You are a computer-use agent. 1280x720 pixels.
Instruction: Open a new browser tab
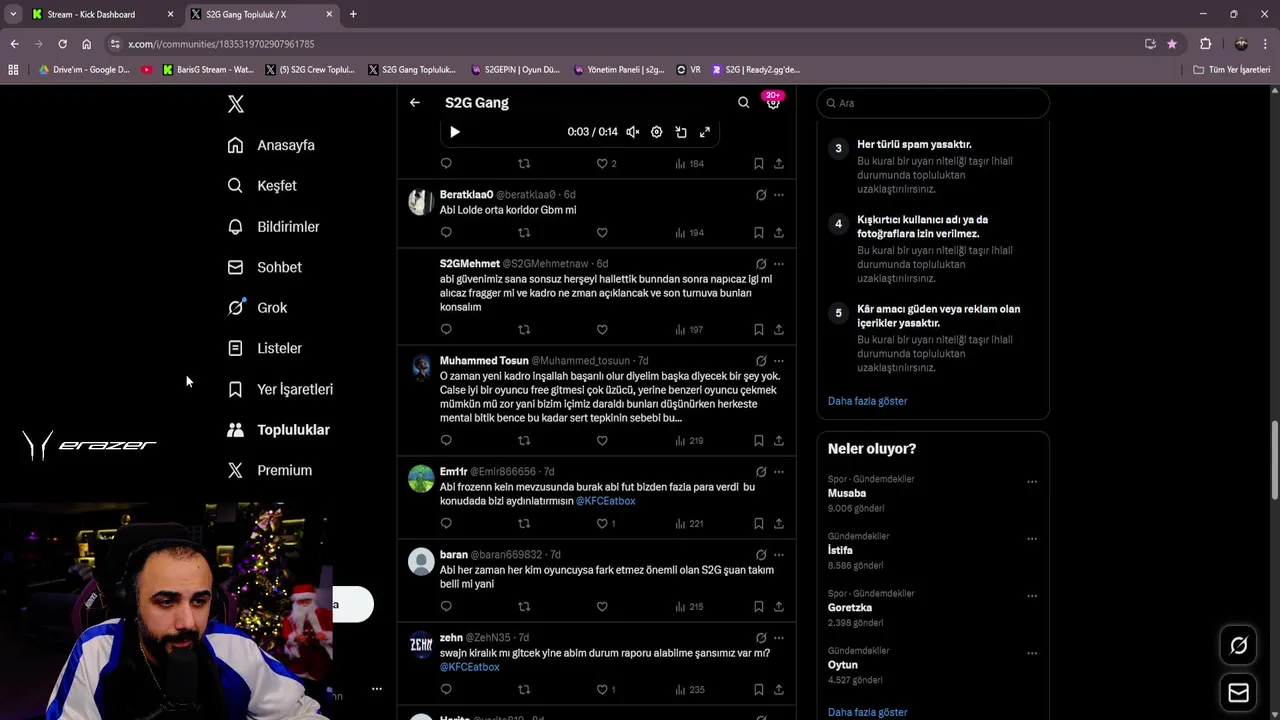pos(353,14)
